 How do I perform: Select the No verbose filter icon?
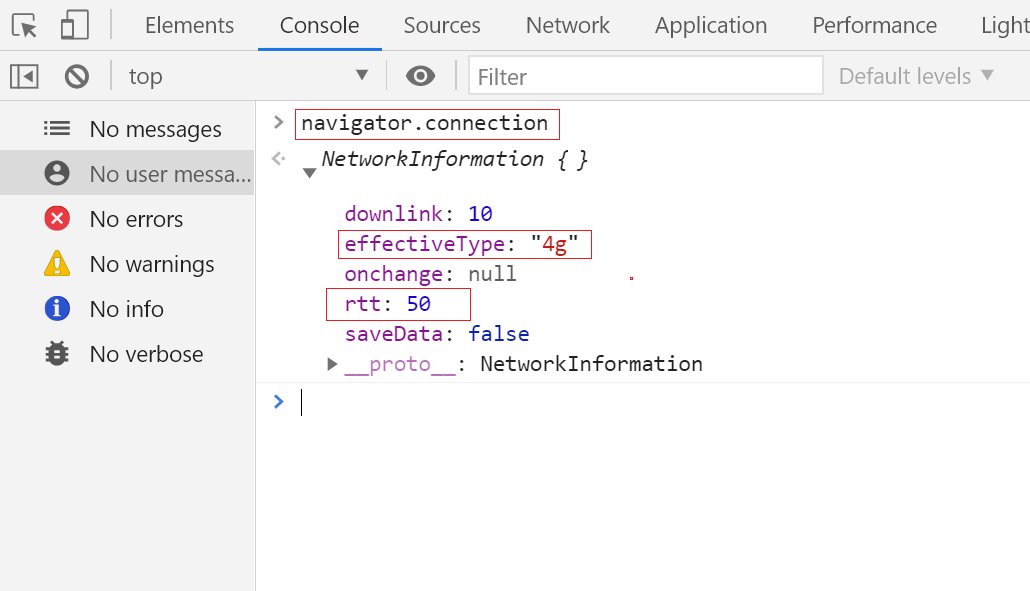(x=57, y=354)
